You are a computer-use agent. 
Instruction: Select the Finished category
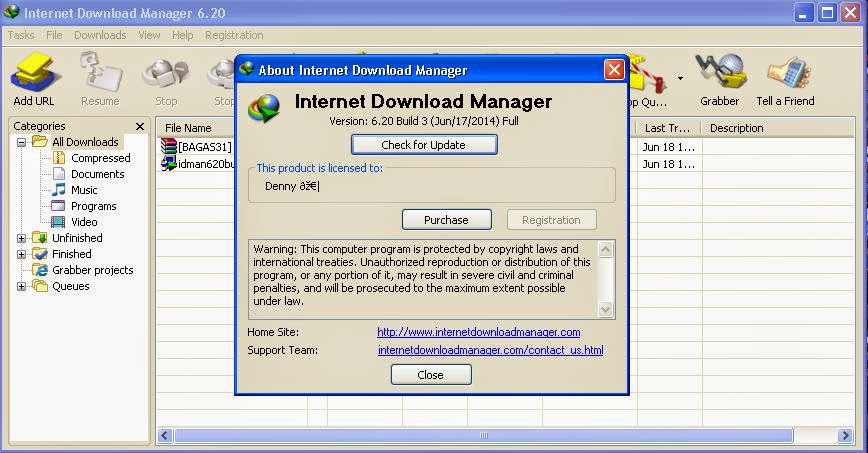71,254
